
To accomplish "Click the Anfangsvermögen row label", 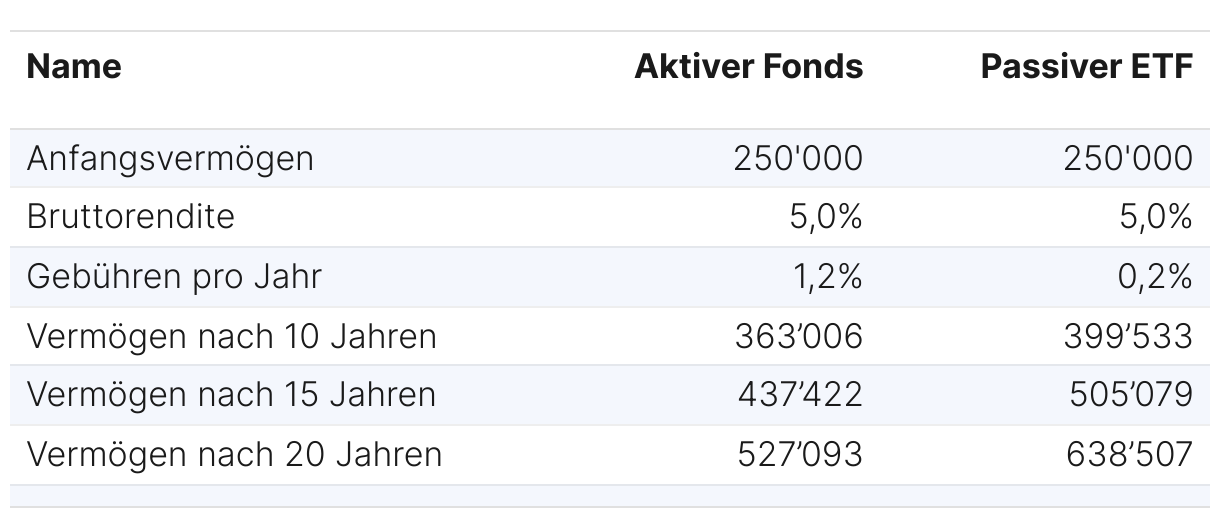I will pos(170,159).
